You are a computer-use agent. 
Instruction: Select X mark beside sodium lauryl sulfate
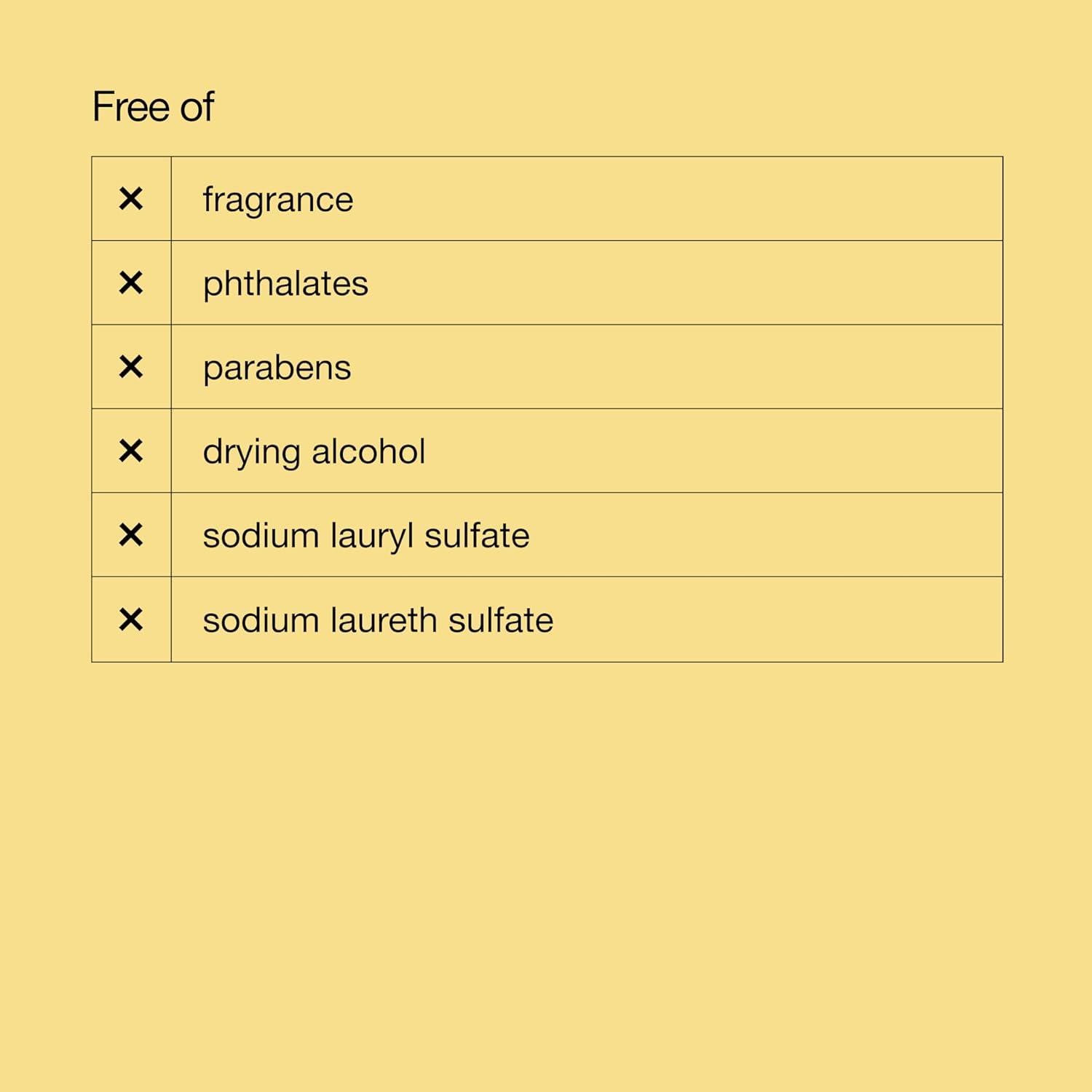131,535
